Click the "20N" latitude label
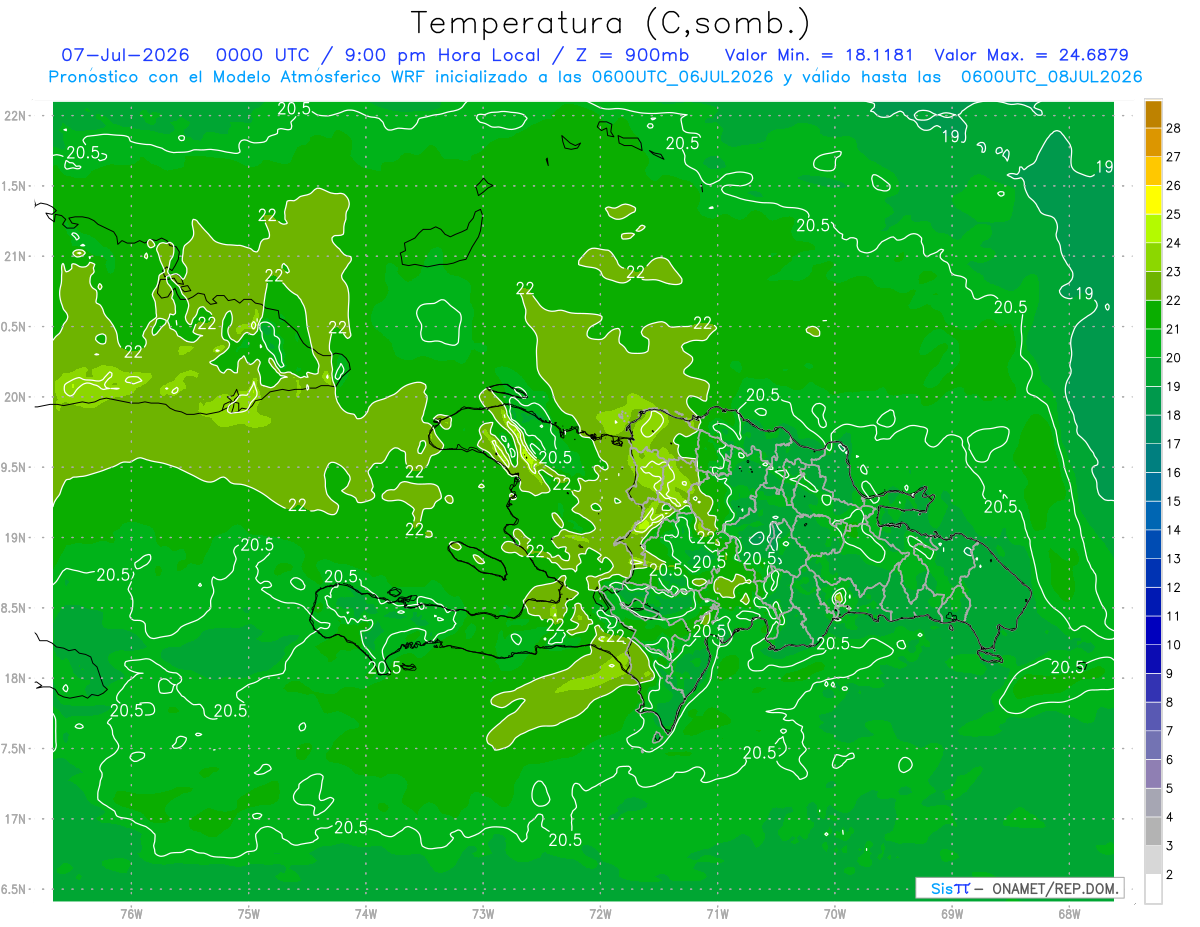The image size is (1200, 927). [x=17, y=398]
